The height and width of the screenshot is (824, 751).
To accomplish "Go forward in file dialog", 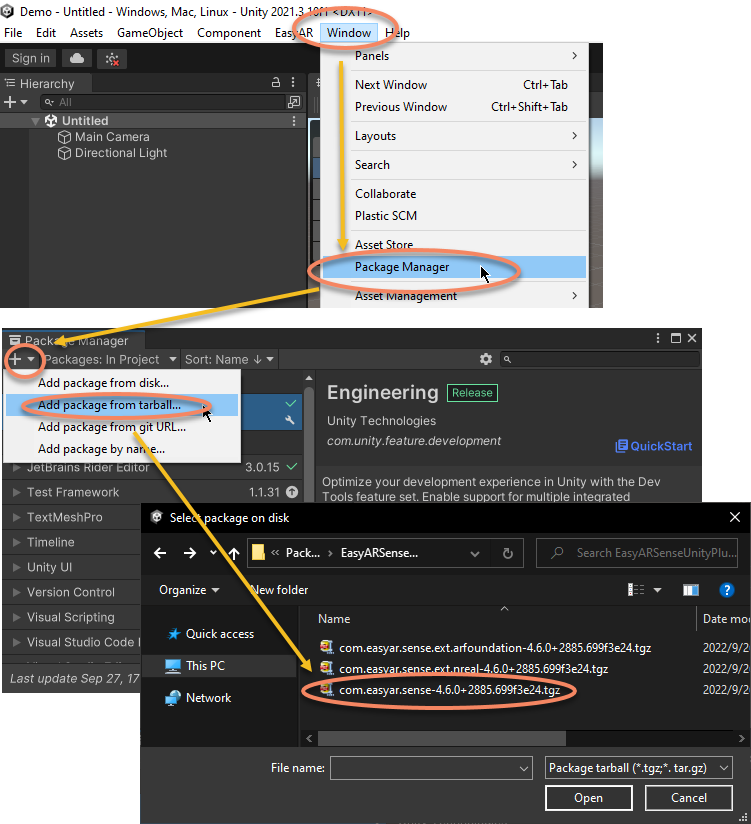I will click(190, 553).
